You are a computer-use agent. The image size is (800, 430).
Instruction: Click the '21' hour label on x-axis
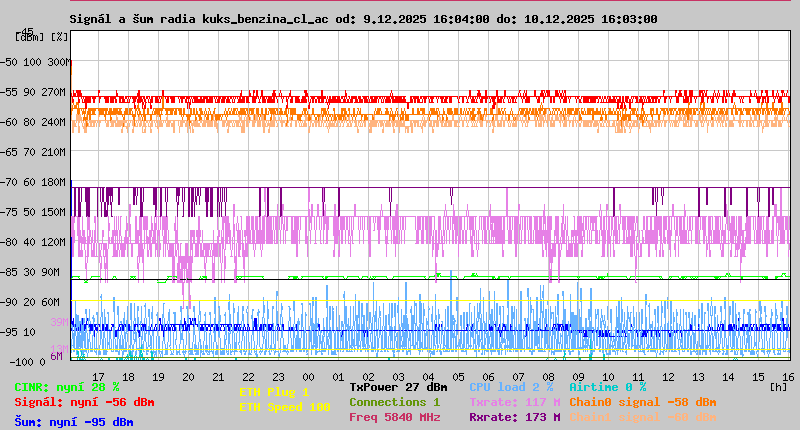pyautogui.click(x=218, y=377)
